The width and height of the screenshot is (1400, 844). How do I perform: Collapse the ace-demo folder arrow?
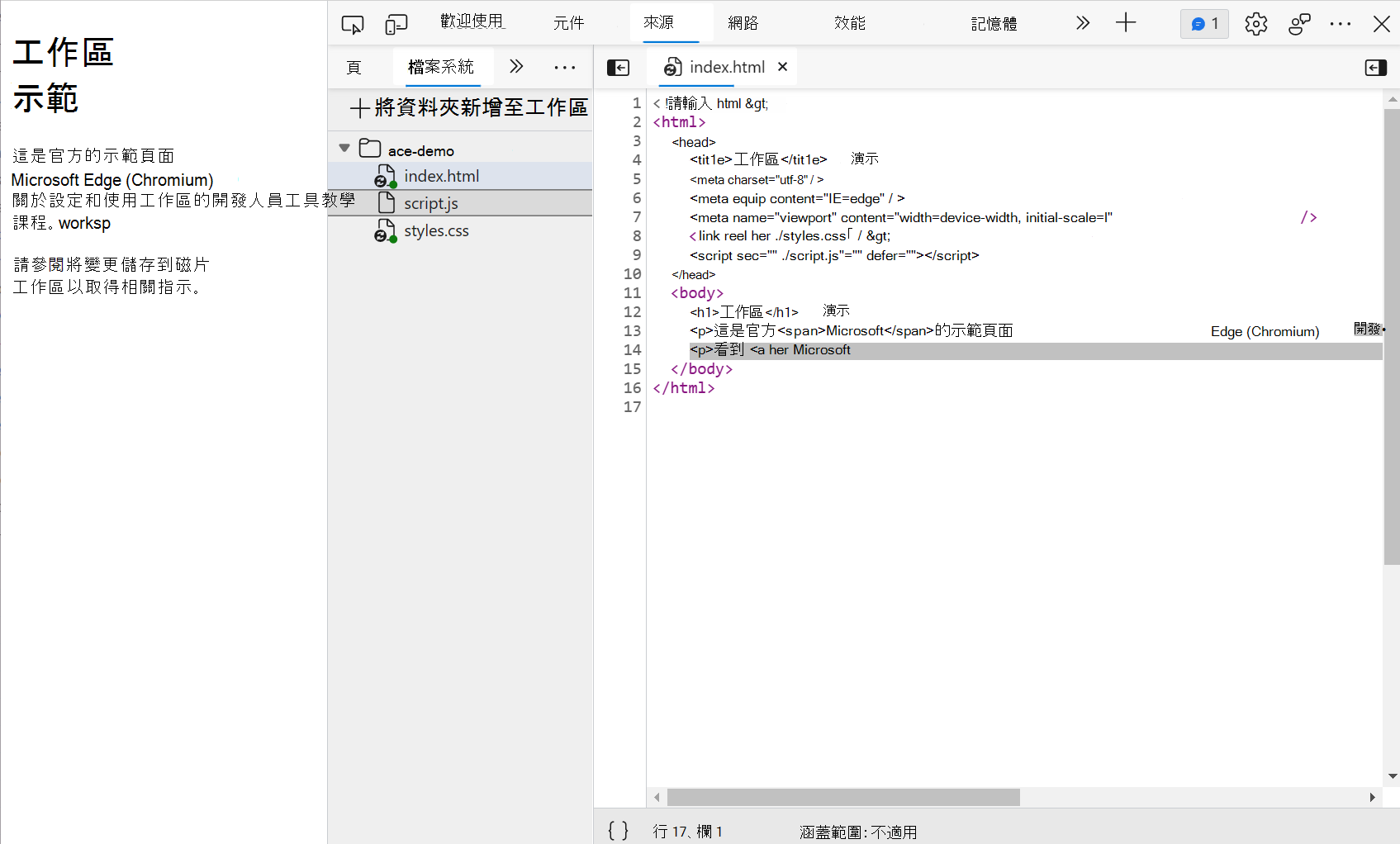tap(344, 149)
